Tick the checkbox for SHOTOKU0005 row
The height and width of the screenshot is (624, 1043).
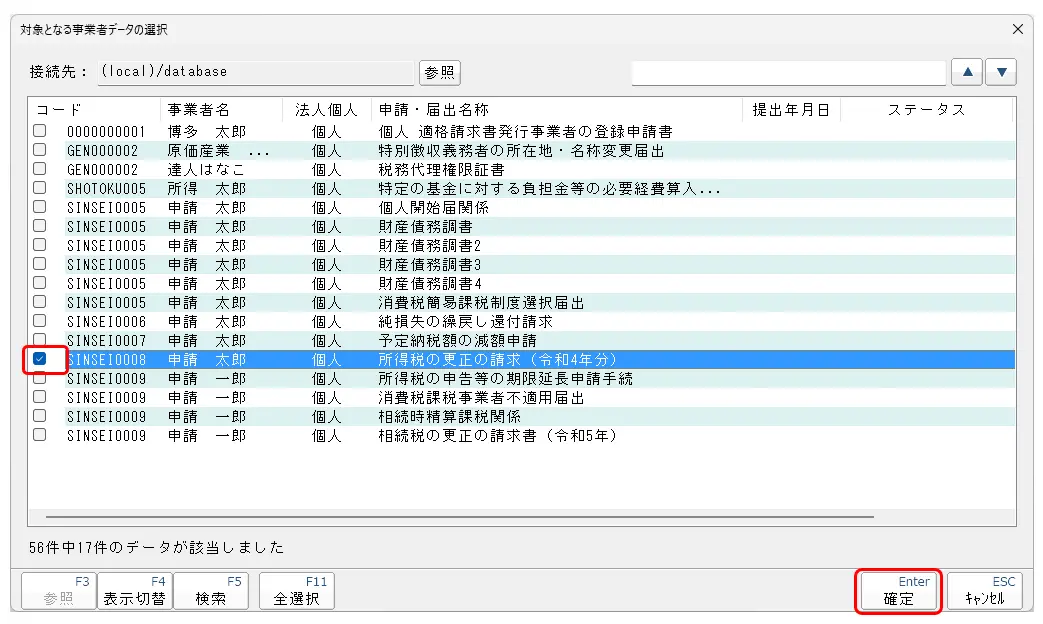coord(40,188)
